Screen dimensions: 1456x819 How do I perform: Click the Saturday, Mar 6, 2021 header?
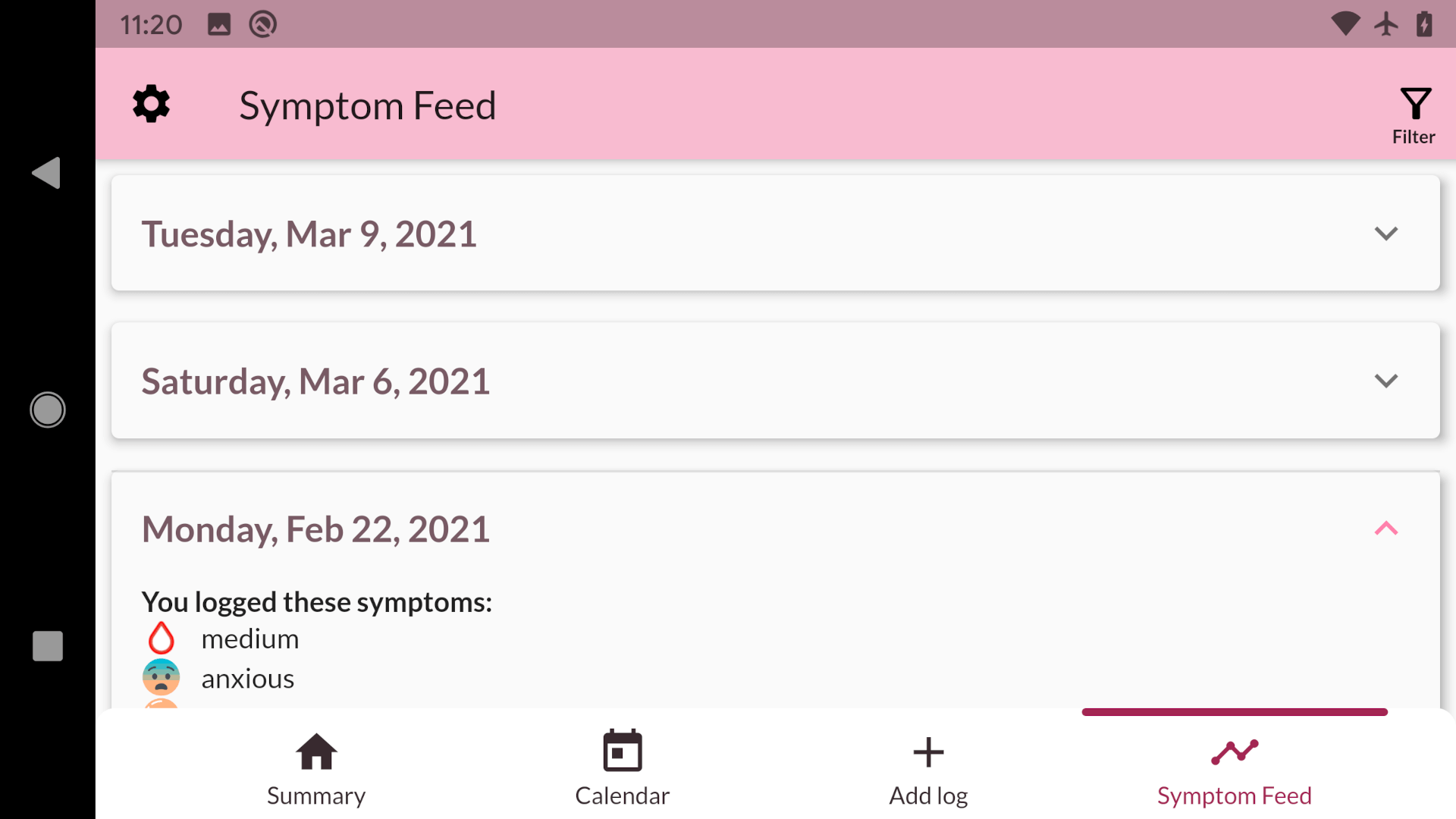point(775,381)
